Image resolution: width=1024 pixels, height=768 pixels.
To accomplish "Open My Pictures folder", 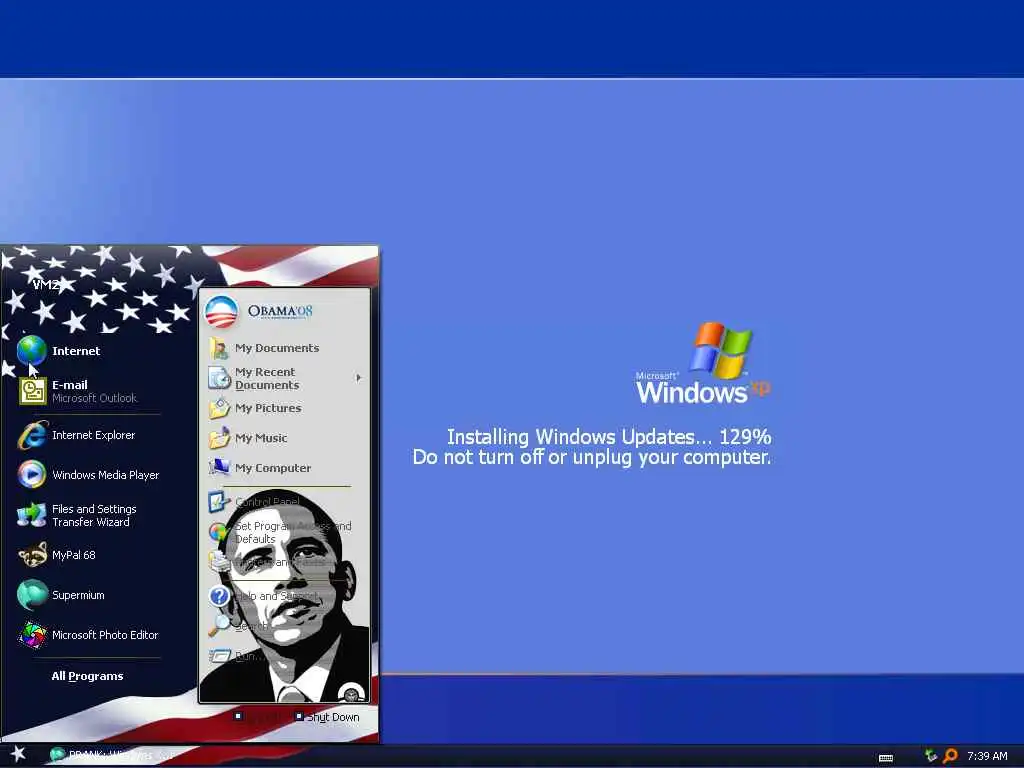I will coord(256,408).
